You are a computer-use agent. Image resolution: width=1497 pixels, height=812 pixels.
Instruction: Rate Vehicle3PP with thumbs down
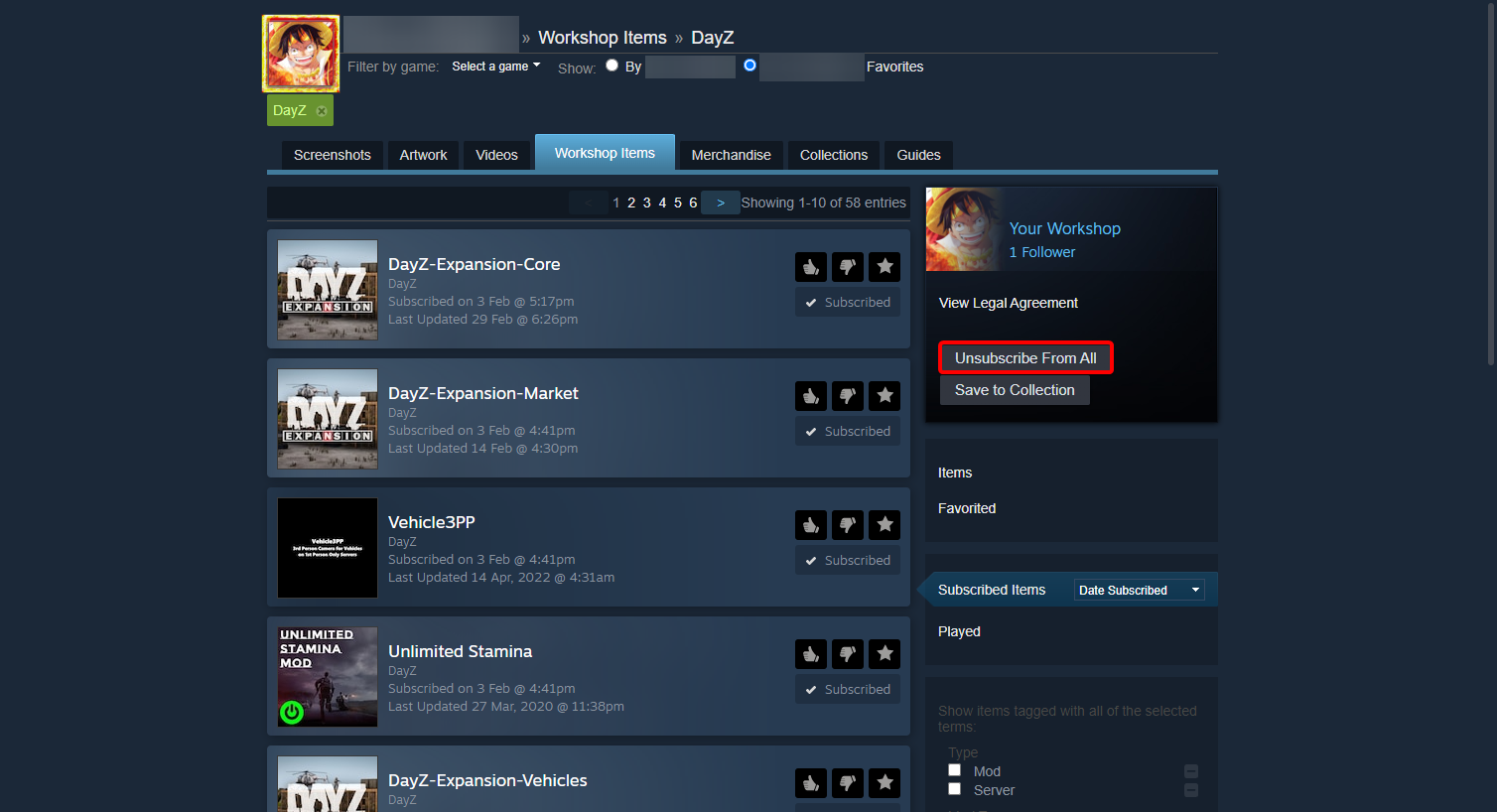[x=848, y=525]
